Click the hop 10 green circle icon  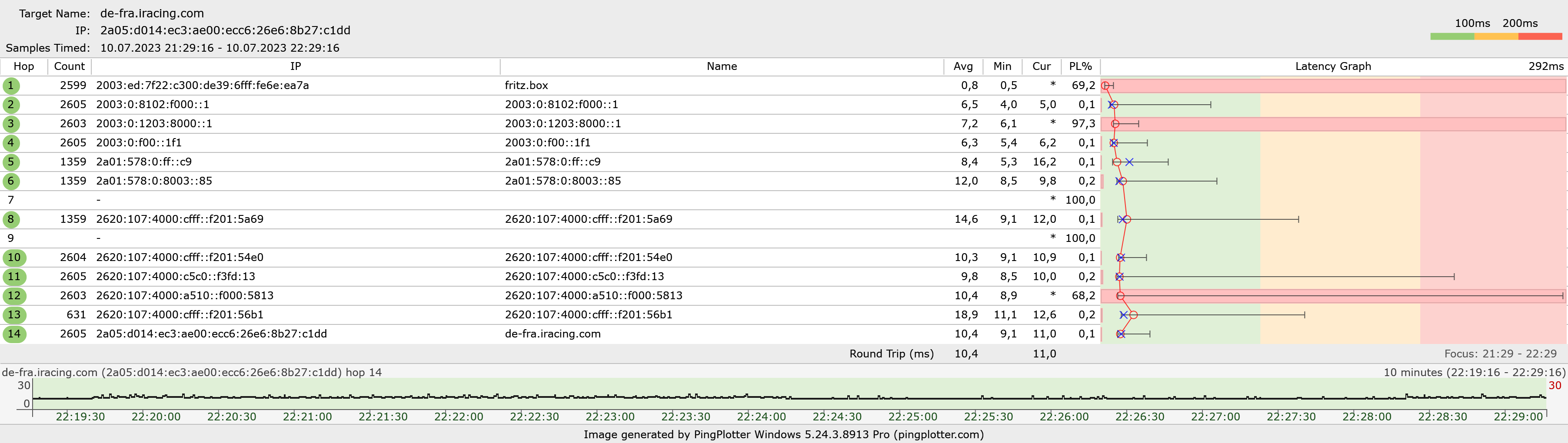pos(14,258)
